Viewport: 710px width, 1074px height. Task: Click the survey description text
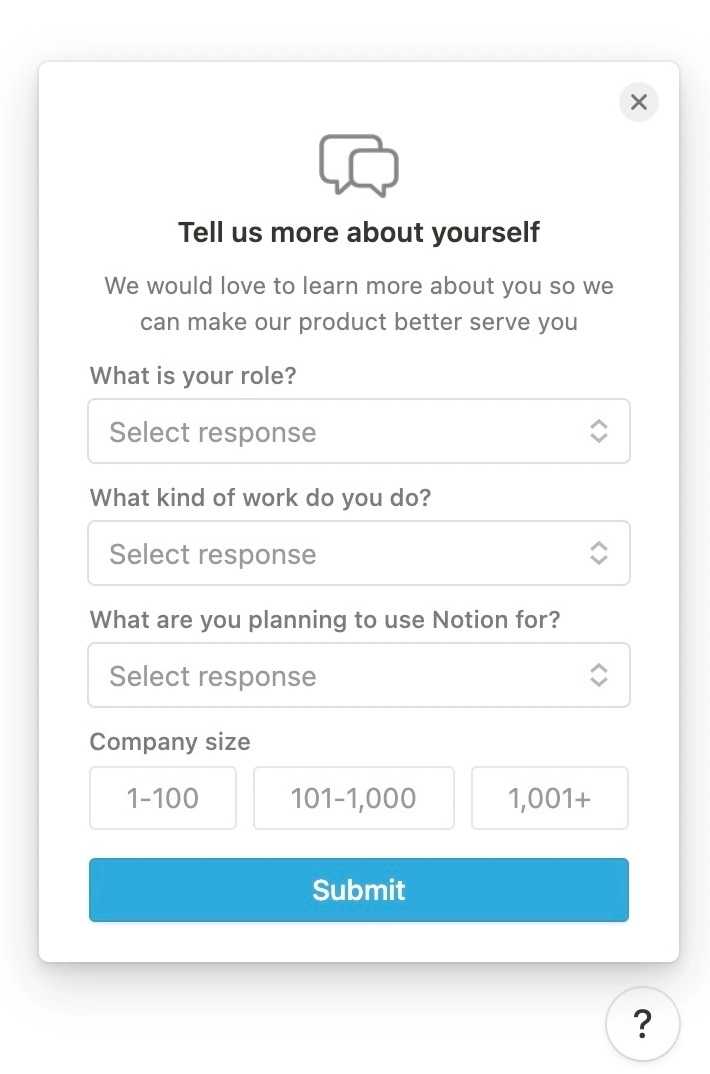tap(358, 303)
